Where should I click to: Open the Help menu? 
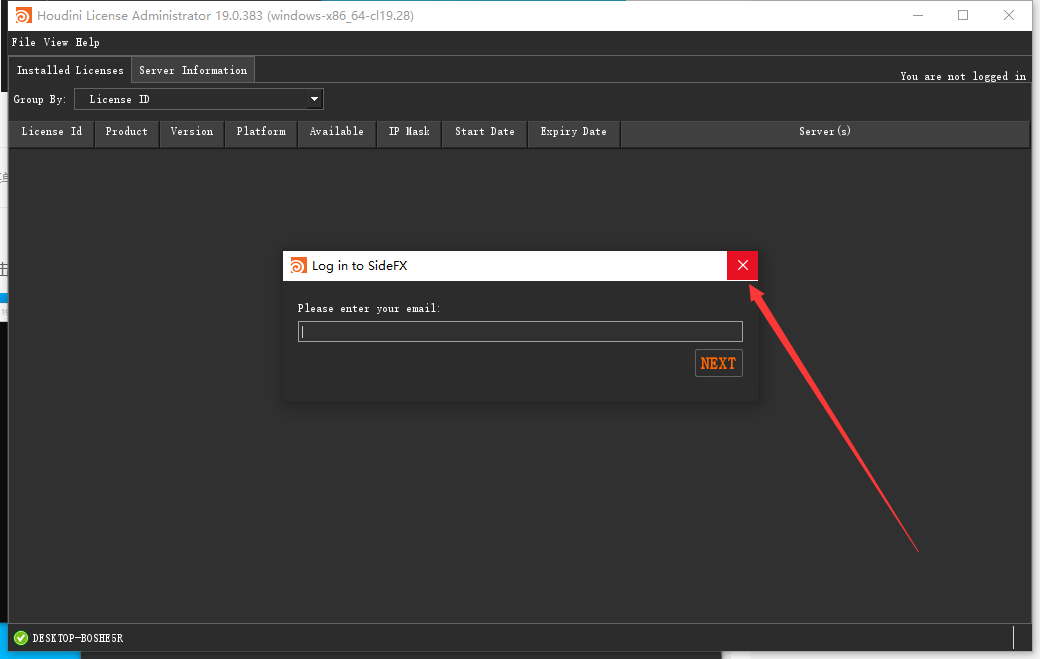(x=88, y=42)
